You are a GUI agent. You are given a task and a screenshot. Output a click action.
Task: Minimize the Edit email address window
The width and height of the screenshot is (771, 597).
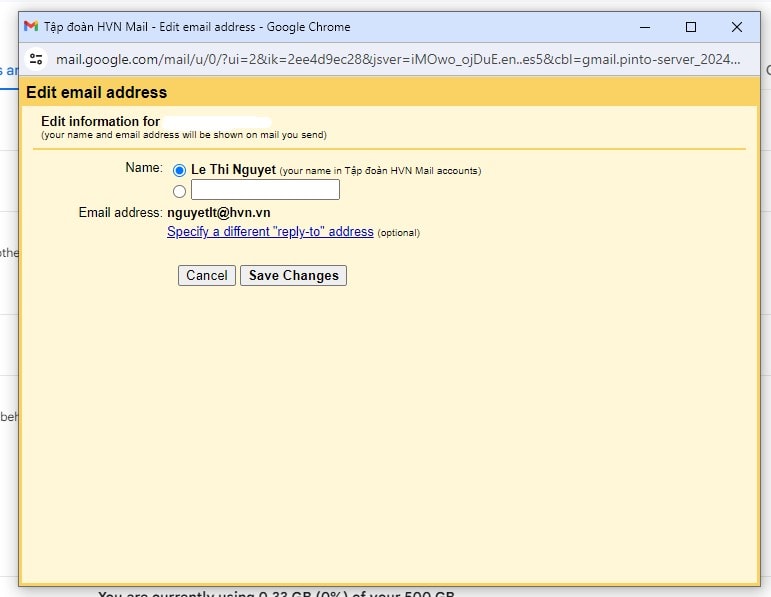pos(645,27)
